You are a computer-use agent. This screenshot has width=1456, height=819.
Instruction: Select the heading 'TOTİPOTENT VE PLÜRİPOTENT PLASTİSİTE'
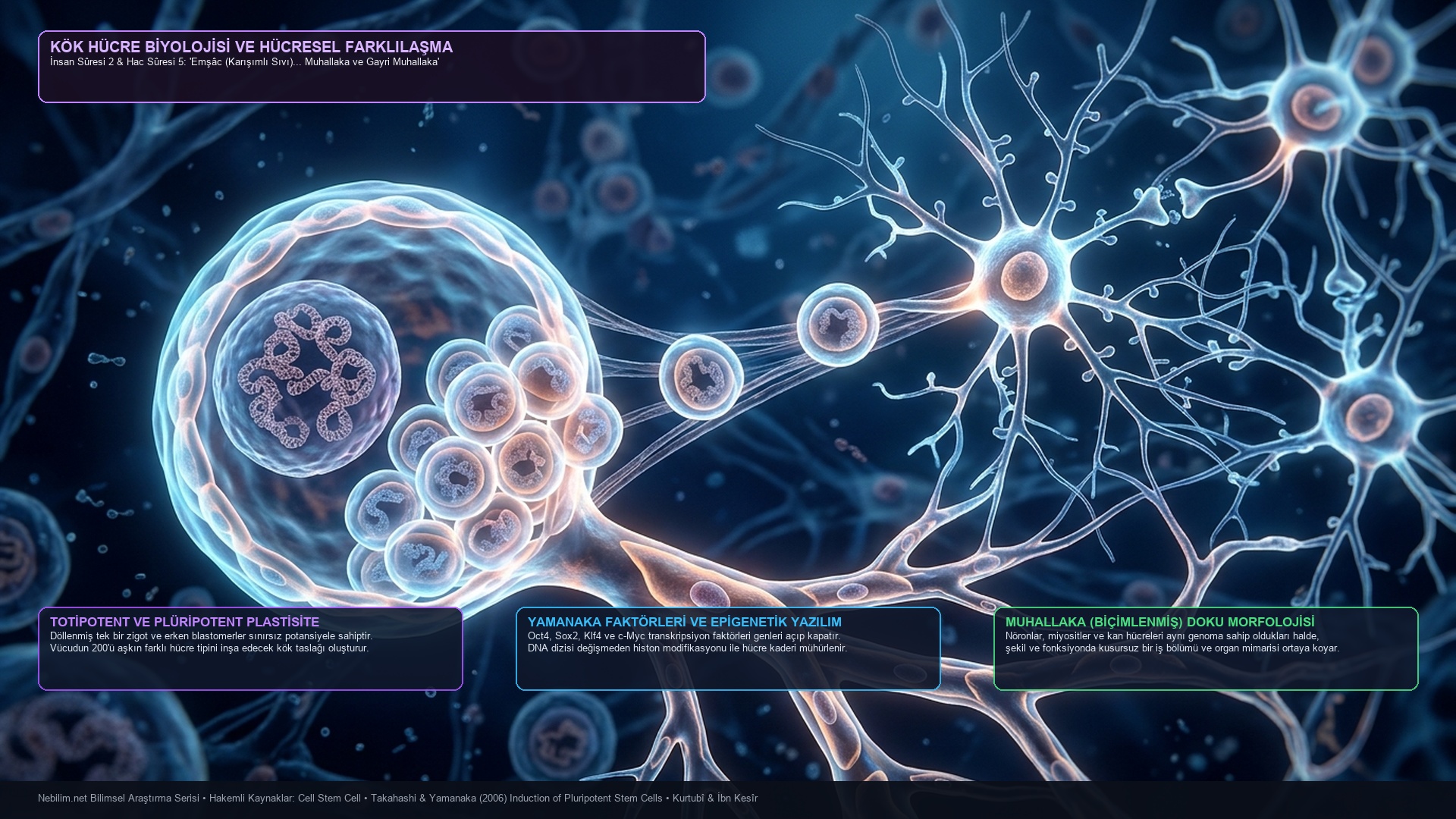point(184,622)
